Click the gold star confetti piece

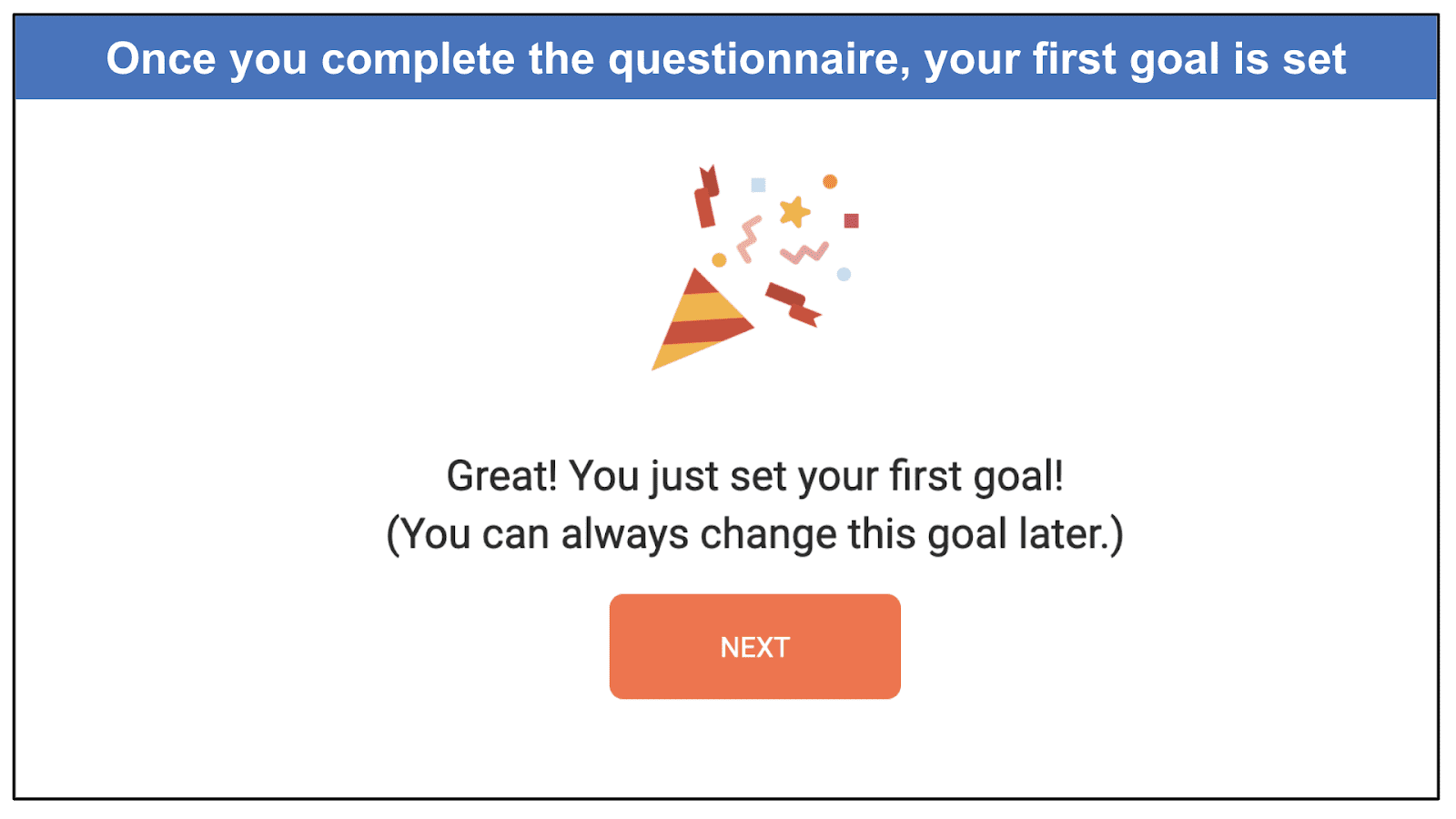tap(794, 212)
